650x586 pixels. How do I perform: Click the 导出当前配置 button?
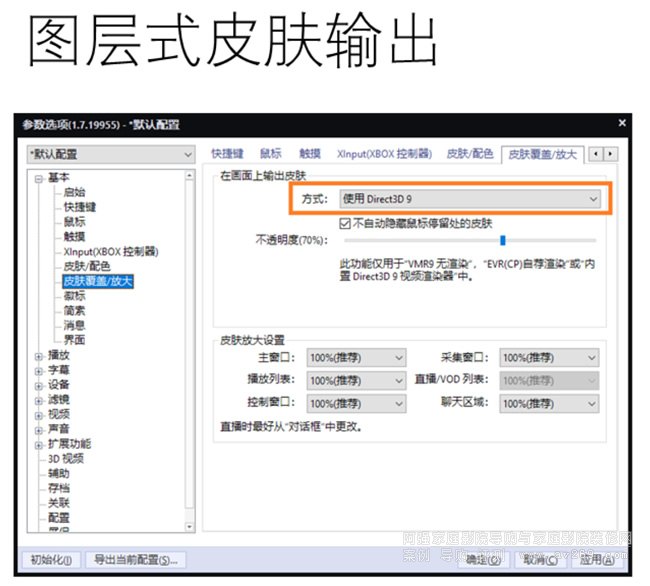point(136,560)
